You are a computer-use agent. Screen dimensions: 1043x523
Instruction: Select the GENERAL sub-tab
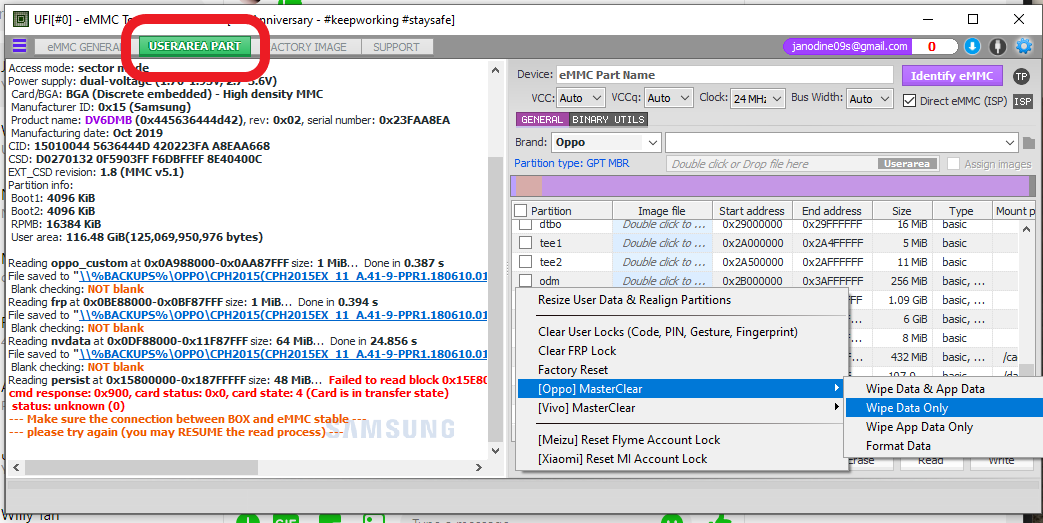(x=541, y=120)
